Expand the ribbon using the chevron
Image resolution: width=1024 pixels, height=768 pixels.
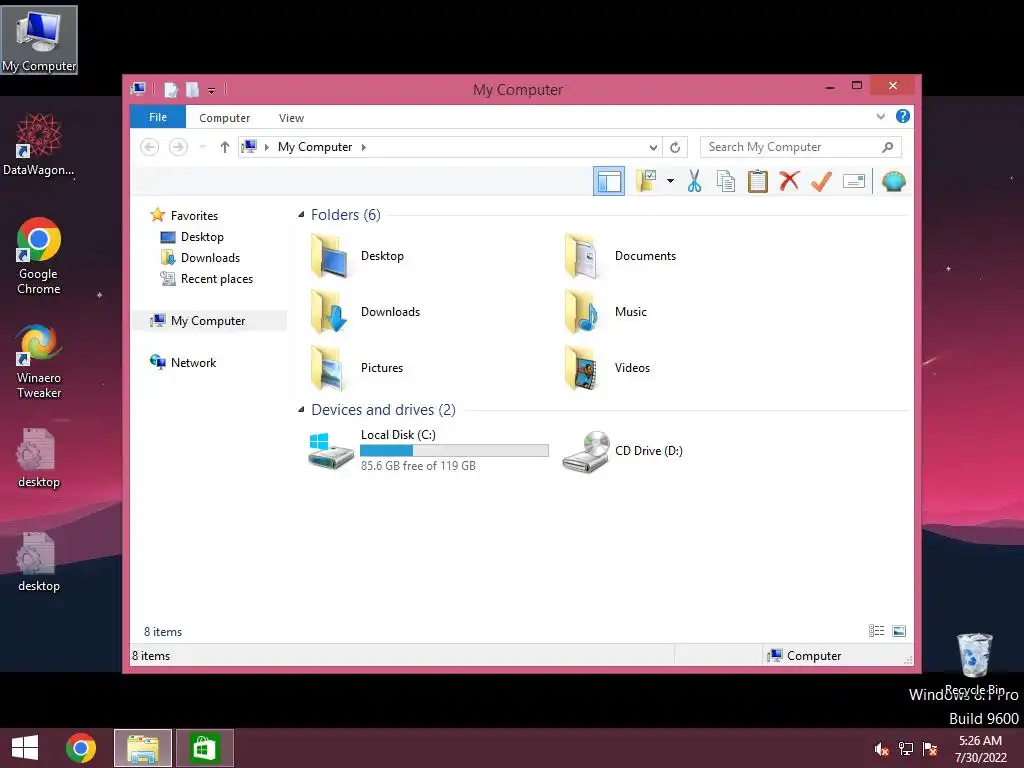tap(880, 116)
